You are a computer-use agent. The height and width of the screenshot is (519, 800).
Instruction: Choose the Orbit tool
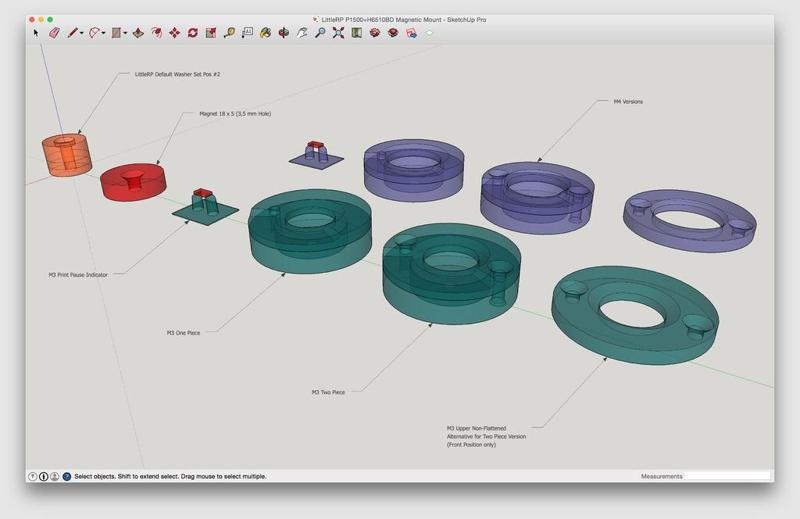[x=284, y=33]
